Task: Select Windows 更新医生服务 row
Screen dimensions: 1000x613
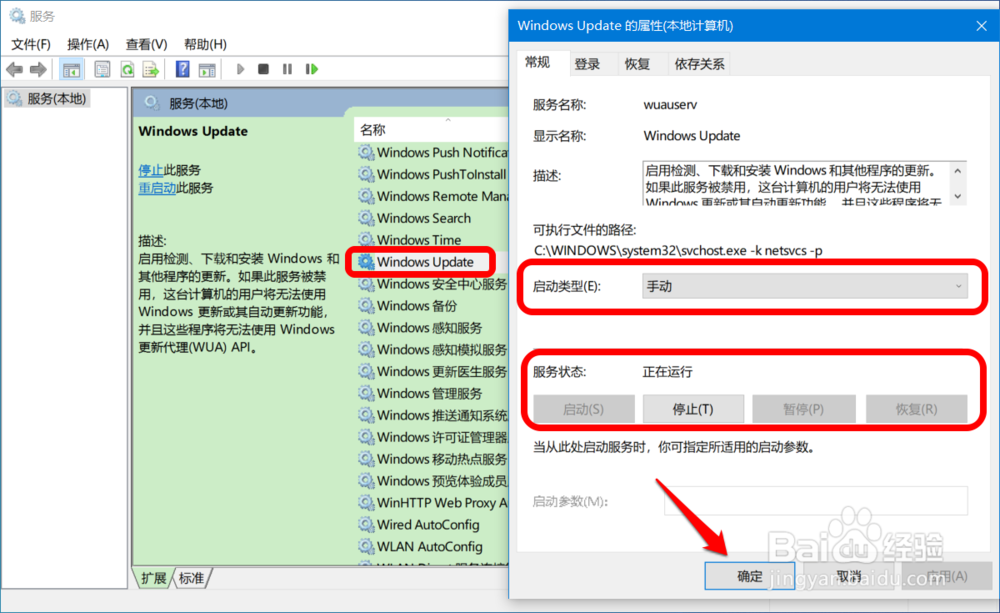Action: (432, 371)
